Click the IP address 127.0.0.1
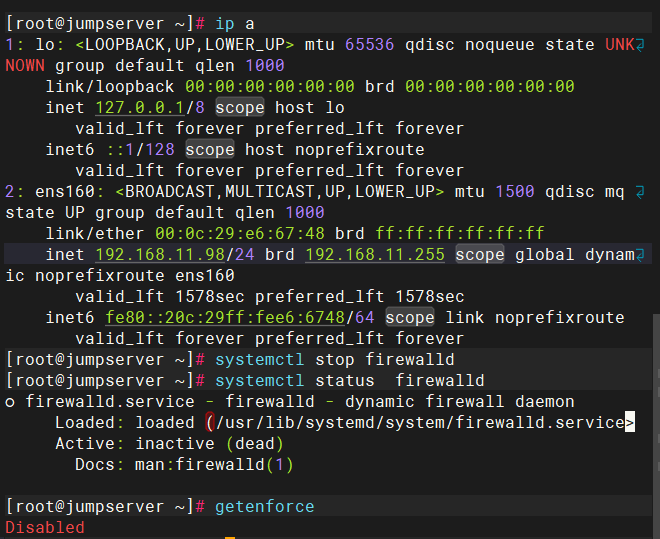 click(140, 108)
